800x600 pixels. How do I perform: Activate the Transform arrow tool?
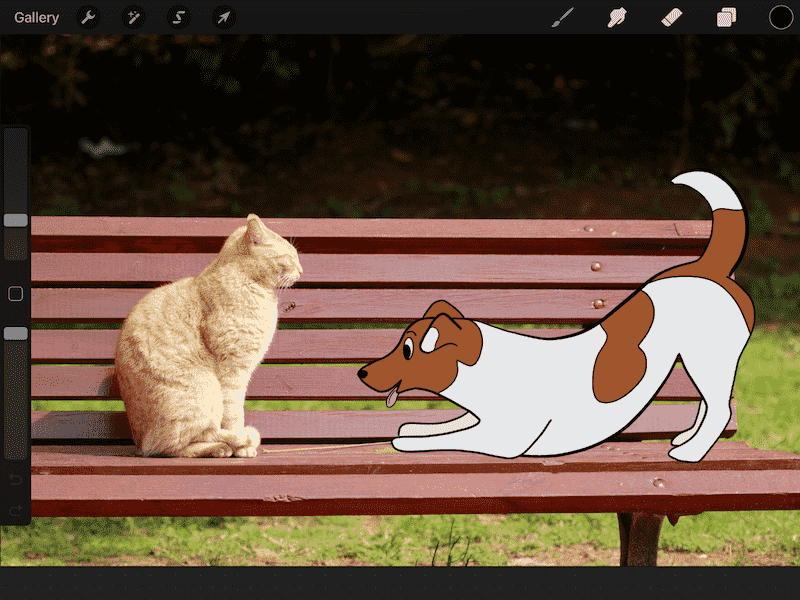click(x=223, y=18)
